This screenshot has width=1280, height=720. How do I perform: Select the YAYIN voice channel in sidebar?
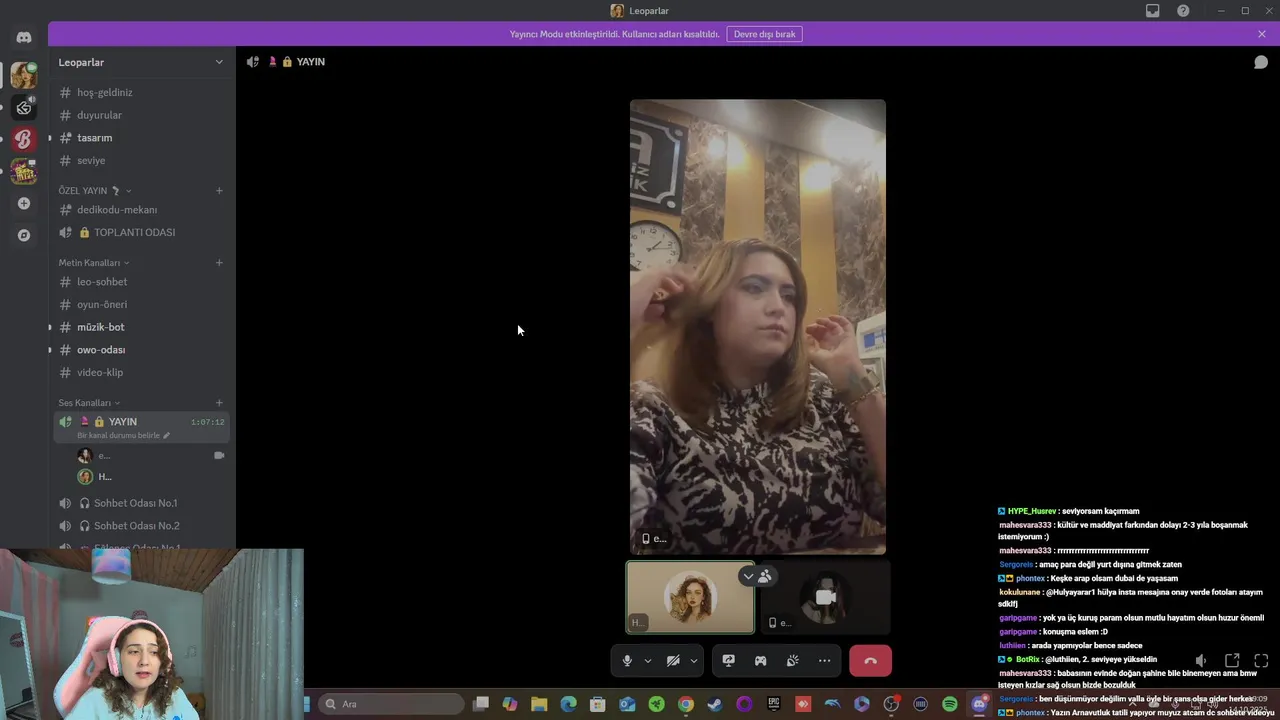pyautogui.click(x=141, y=427)
